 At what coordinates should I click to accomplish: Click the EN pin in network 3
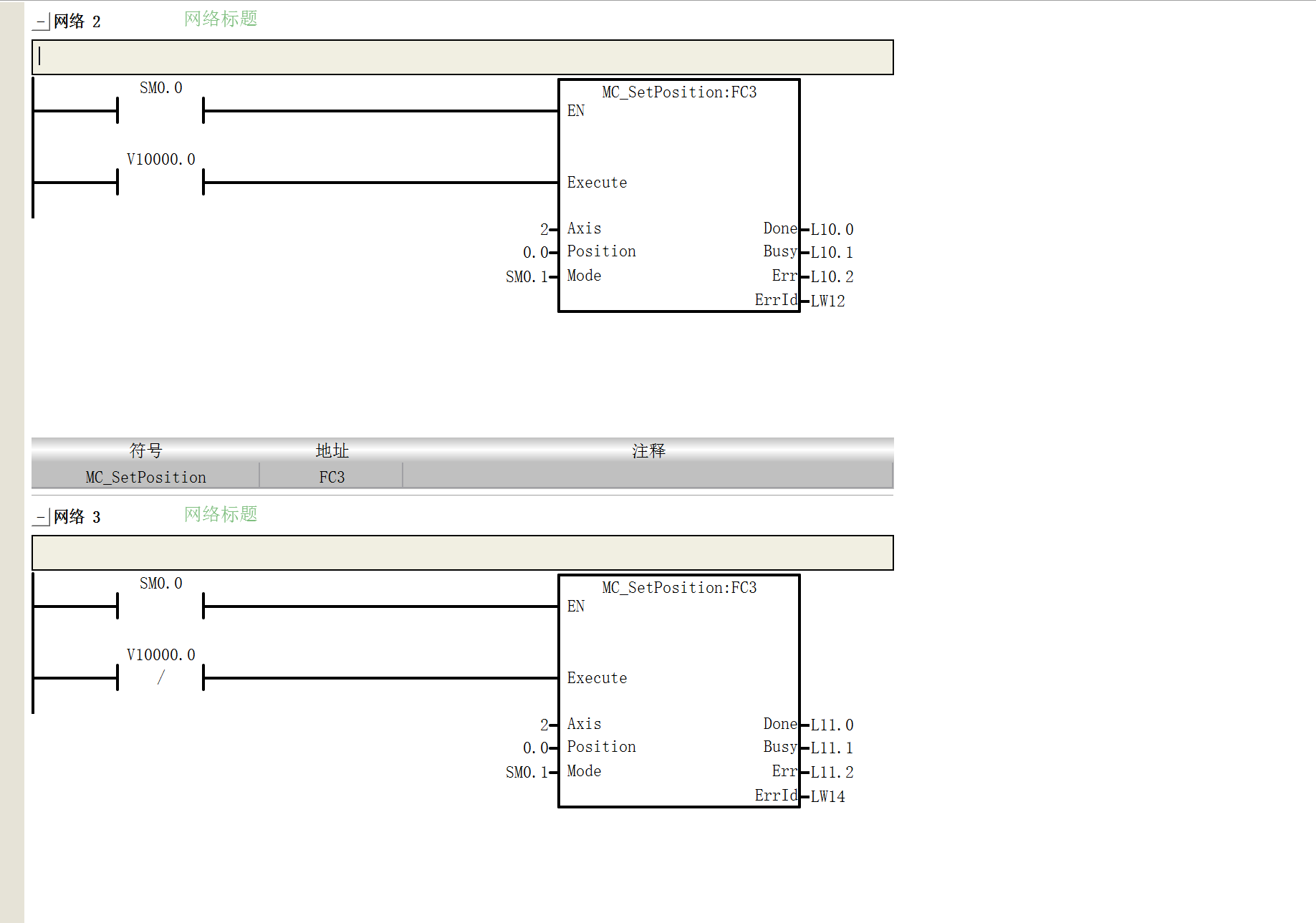point(576,607)
